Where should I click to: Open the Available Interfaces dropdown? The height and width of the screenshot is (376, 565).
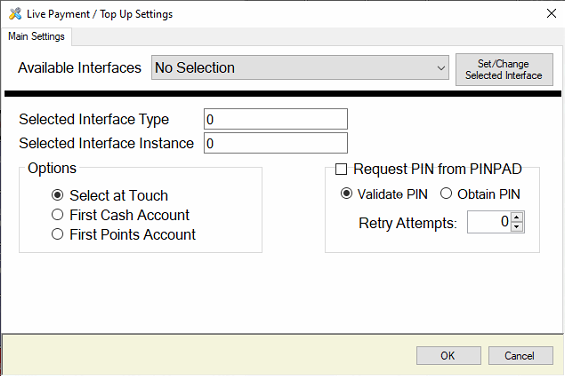coord(300,68)
